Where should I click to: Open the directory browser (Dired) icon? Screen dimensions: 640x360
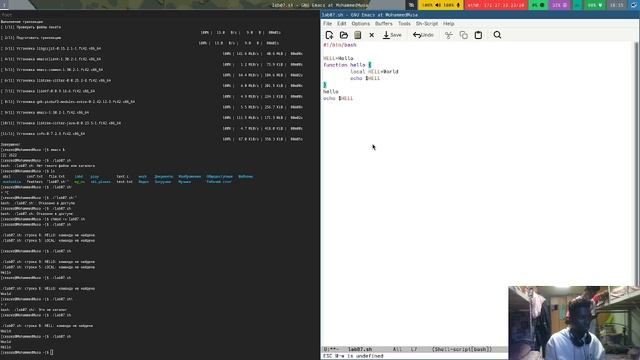tap(358, 35)
